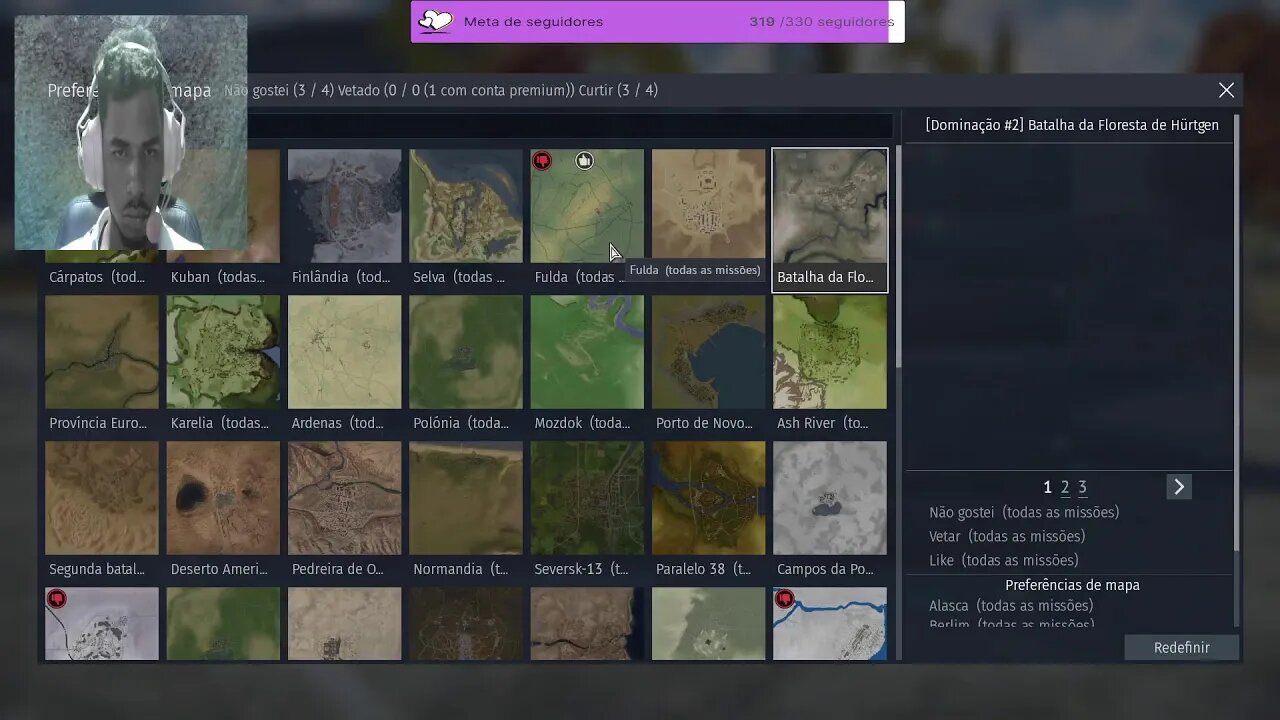1280x720 pixels.
Task: Select the Mozdok map thumbnail
Action: point(587,352)
